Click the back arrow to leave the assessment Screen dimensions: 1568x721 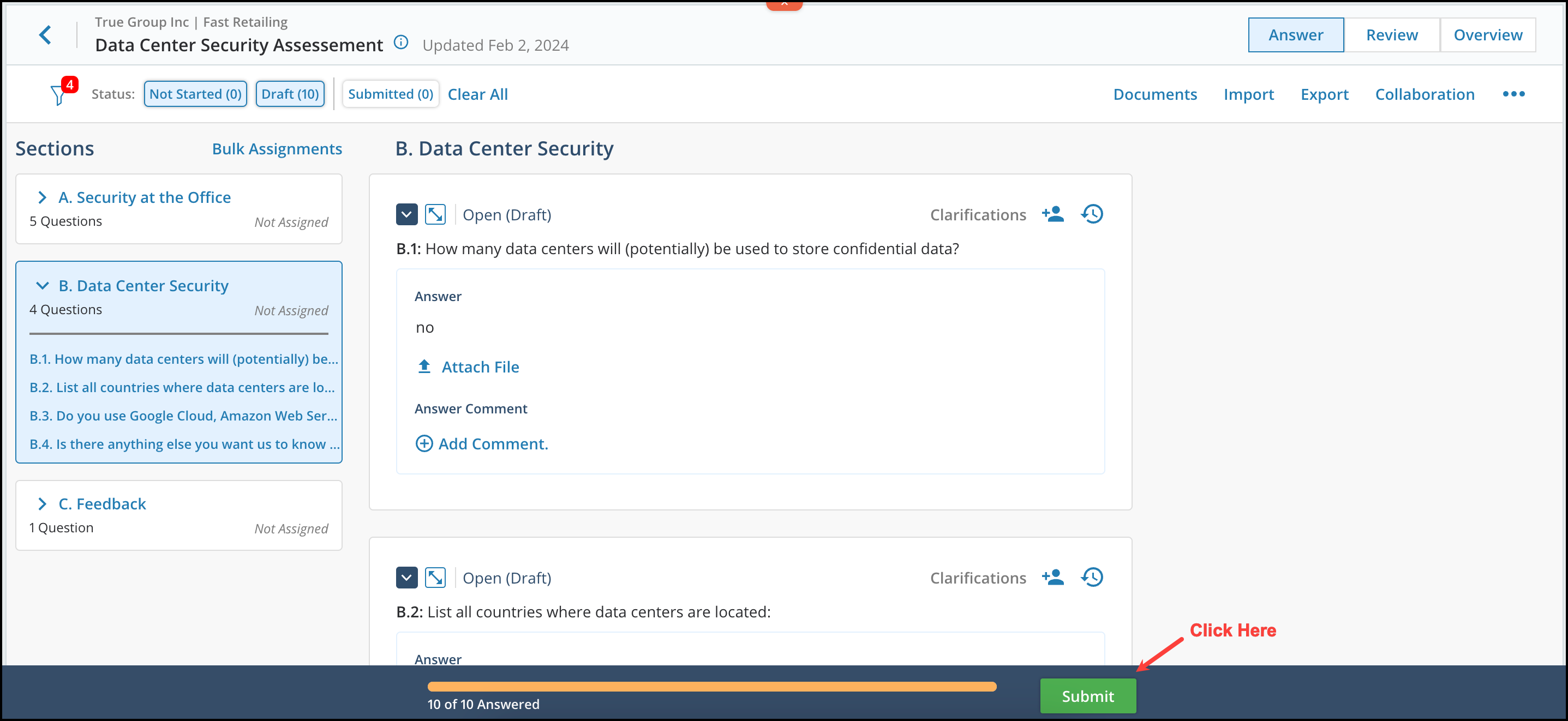pos(45,35)
